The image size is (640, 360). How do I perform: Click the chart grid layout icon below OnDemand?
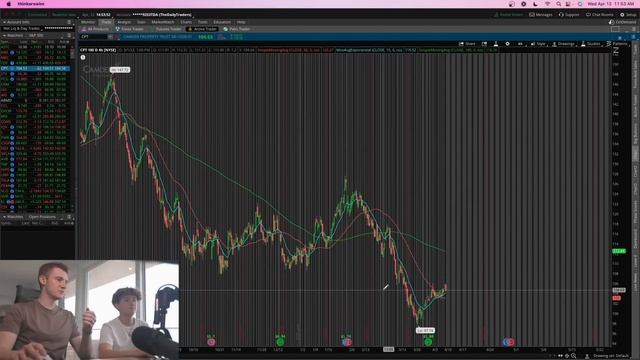[616, 29]
